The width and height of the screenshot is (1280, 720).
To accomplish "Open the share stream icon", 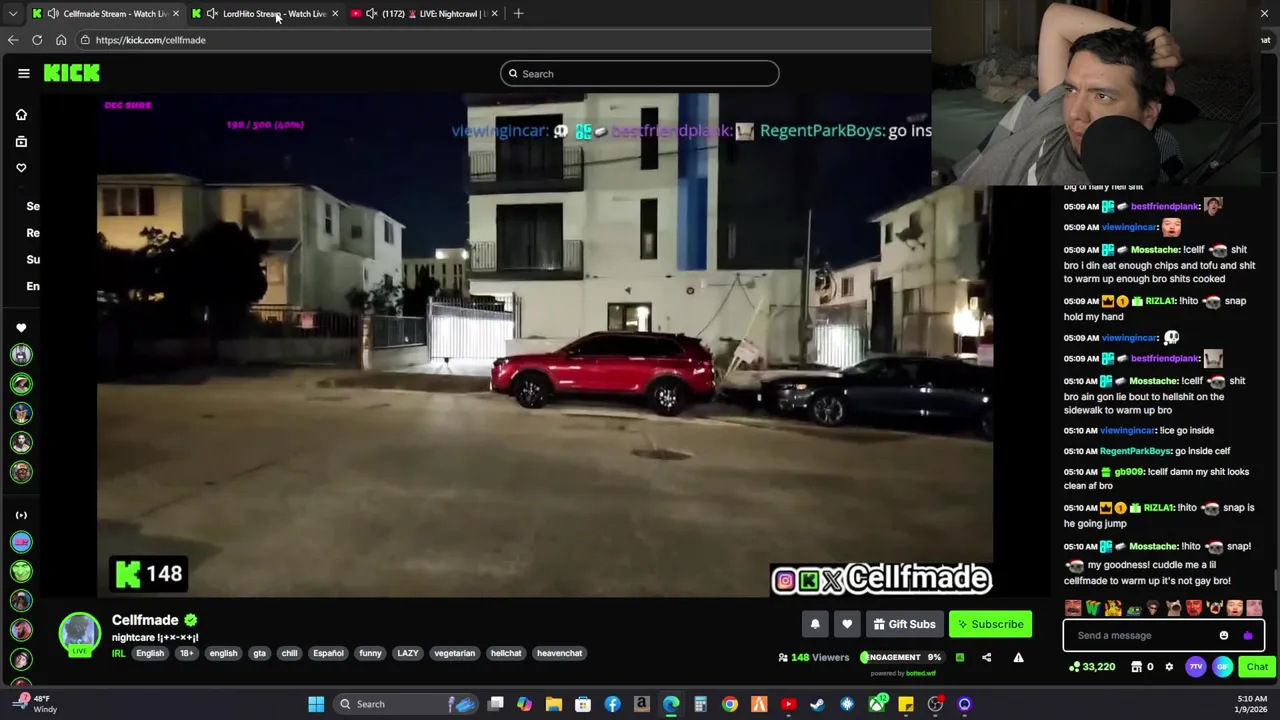I will (987, 657).
